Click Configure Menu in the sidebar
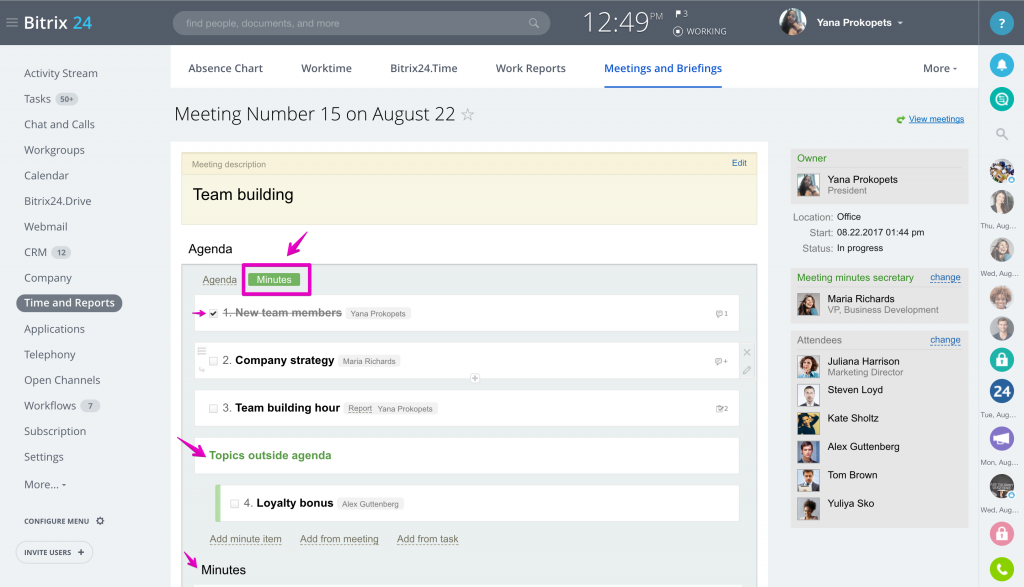This screenshot has width=1024, height=587. pyautogui.click(x=56, y=521)
